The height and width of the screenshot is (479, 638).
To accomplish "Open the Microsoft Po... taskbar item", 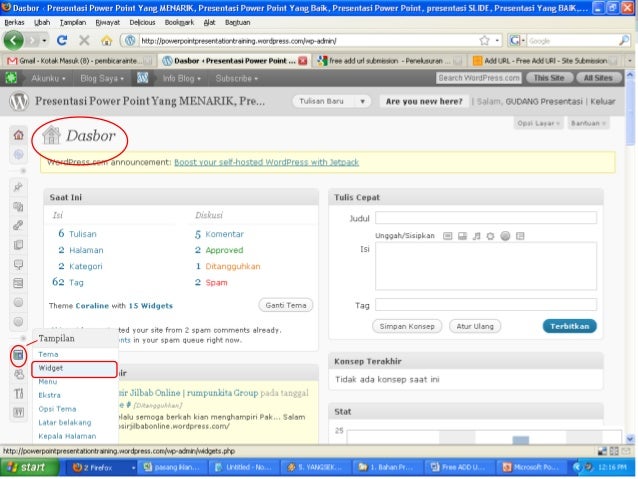I will 531,467.
